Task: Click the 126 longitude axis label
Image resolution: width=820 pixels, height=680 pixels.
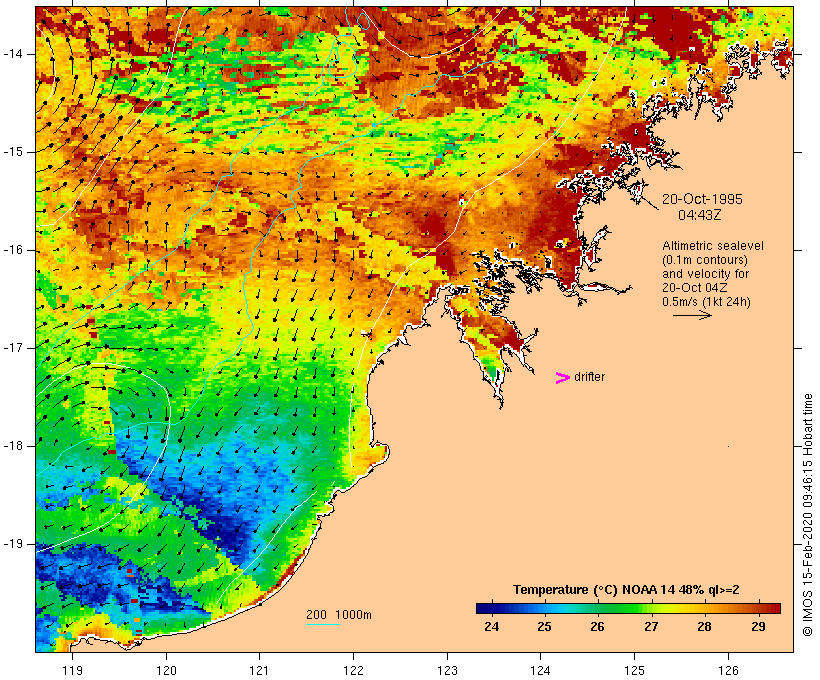Action: point(728,671)
